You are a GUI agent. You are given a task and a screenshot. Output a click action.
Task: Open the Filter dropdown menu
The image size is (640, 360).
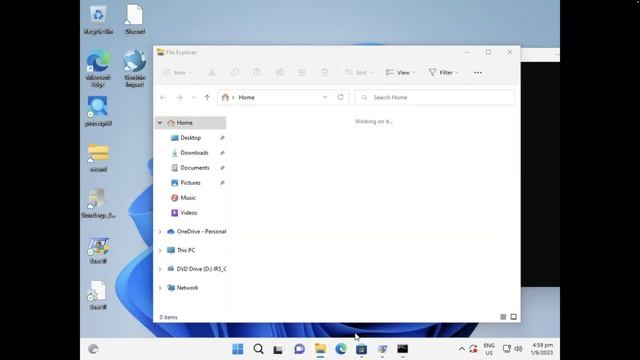(x=444, y=73)
